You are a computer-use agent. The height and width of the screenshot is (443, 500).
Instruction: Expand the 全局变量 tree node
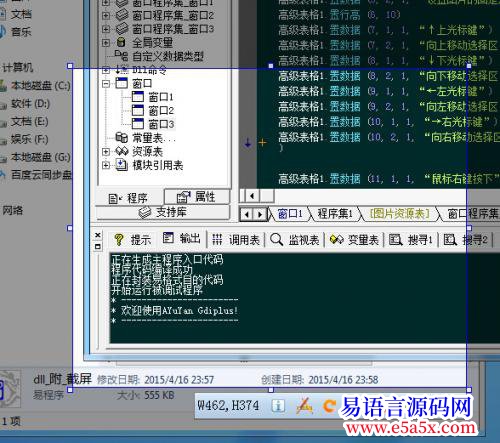point(106,42)
